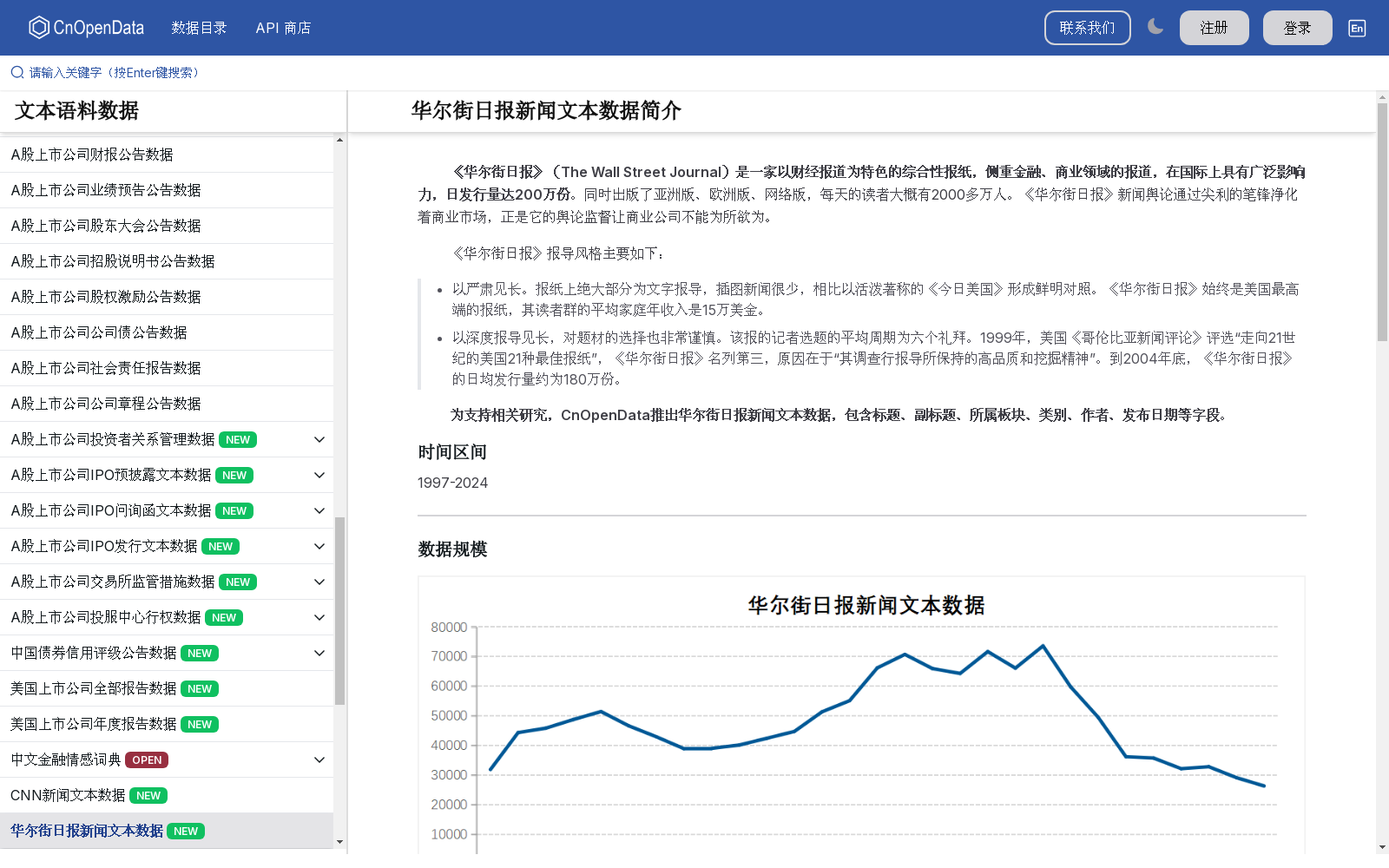Click the main page scrollbar thumb

(1382, 221)
